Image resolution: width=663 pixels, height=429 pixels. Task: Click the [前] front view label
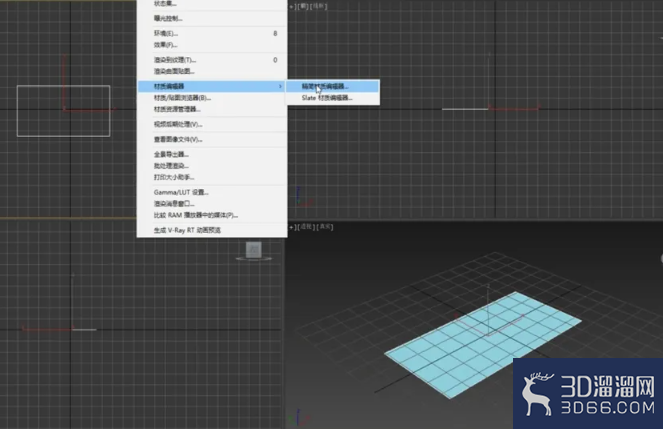coord(302,6)
